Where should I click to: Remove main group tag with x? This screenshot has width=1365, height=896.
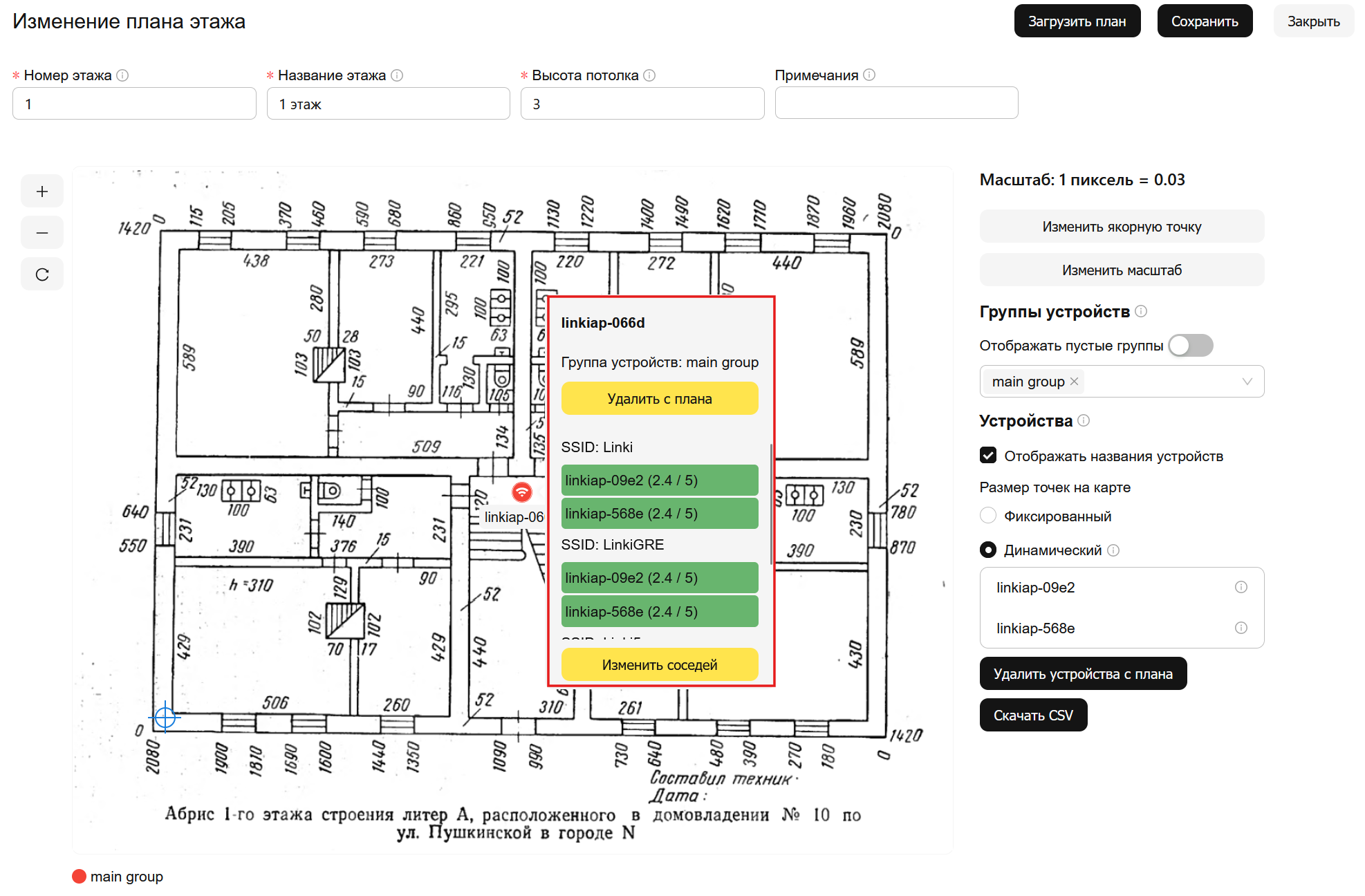1074,382
